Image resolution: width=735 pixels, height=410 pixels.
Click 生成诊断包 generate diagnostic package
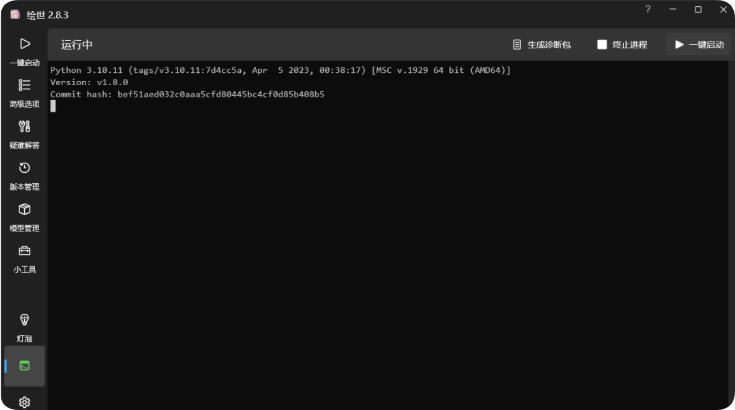(541, 45)
